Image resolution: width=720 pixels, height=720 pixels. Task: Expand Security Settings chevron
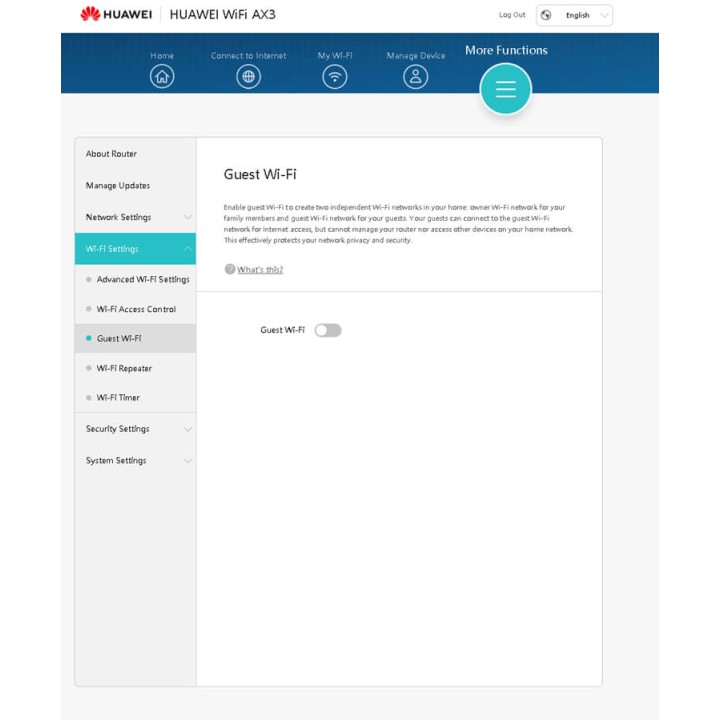[x=187, y=429]
